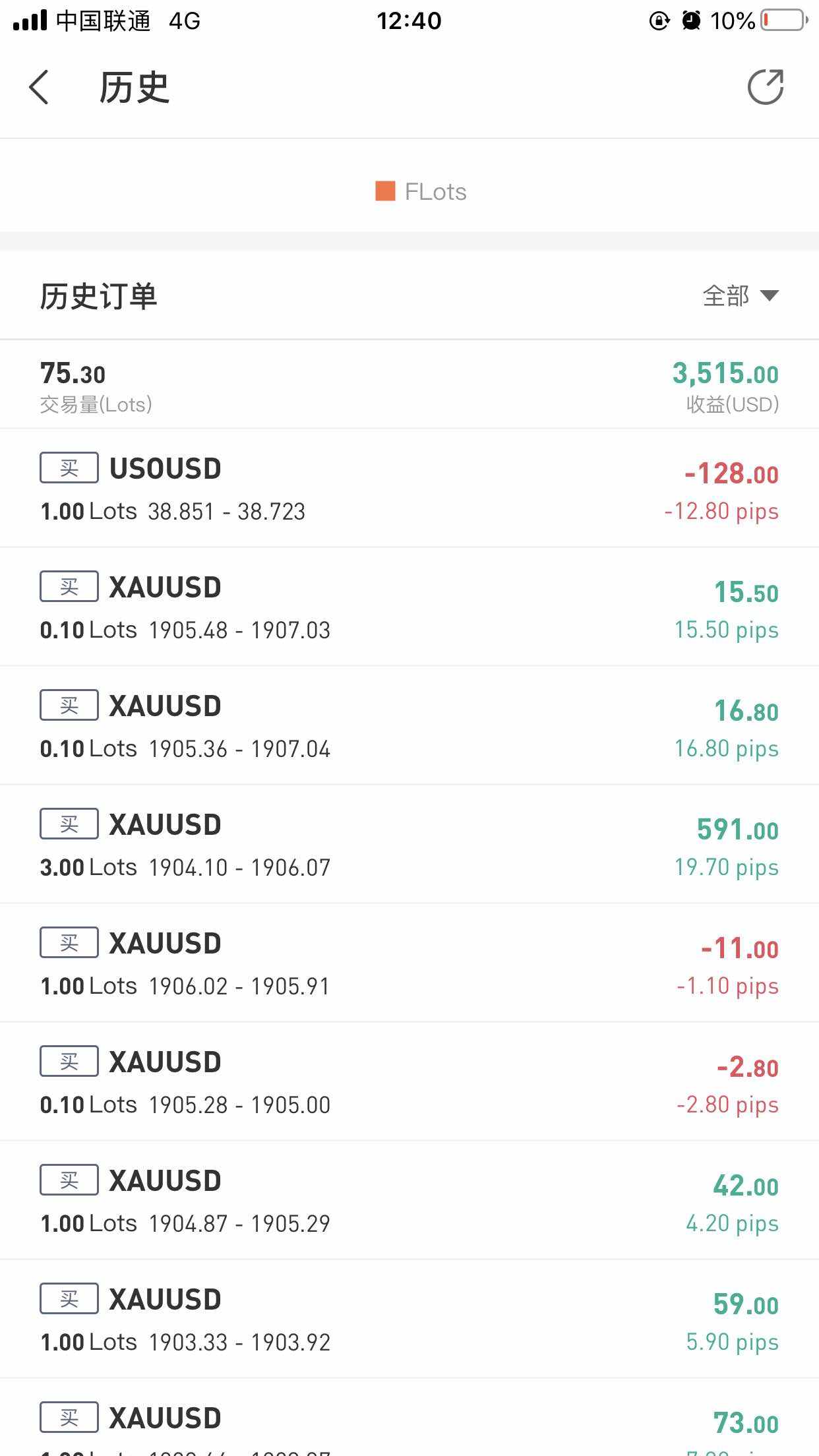Tap XAUUSD order 1903.33 - 1903.92
Screen dimensions: 819x1456
pos(409,1319)
